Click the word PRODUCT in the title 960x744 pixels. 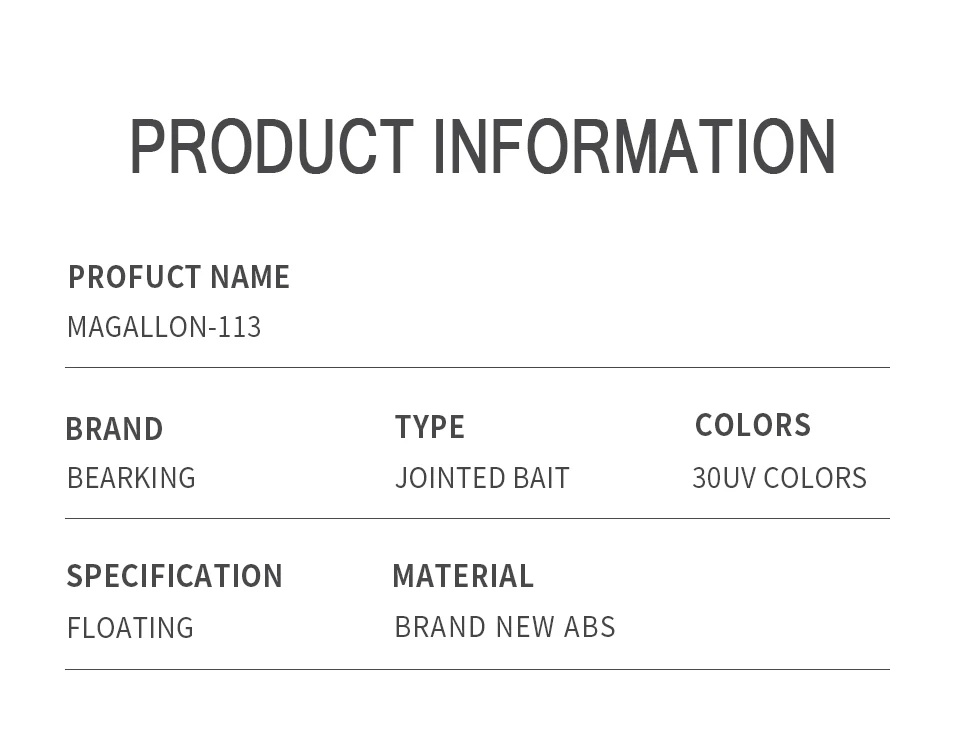point(271,147)
